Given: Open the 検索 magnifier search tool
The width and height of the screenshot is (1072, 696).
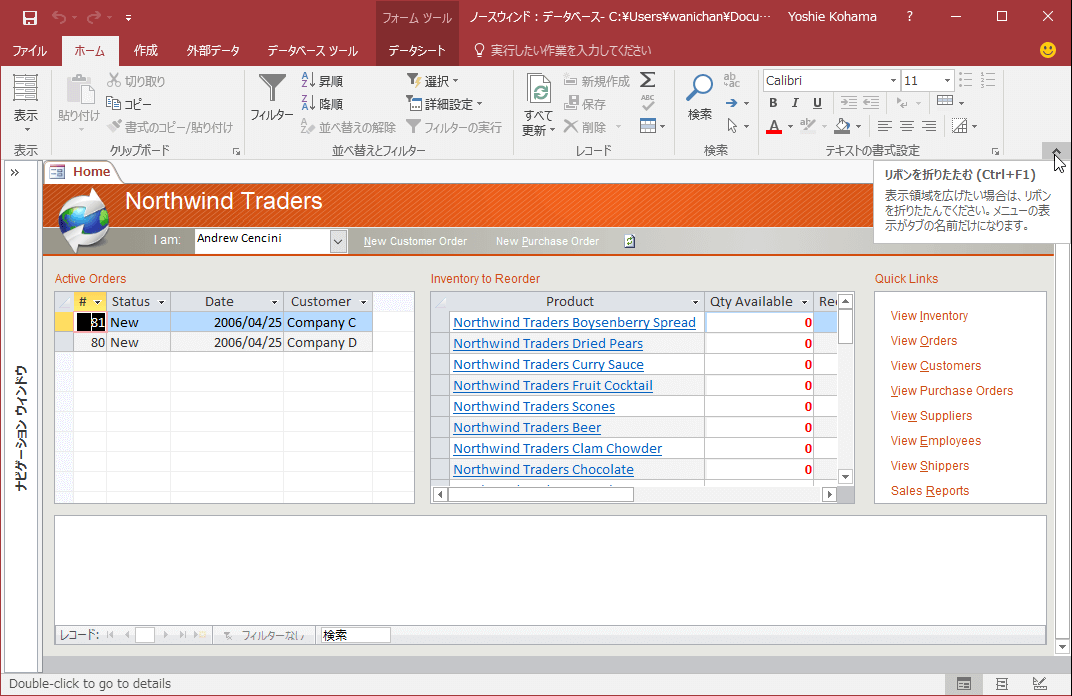Looking at the screenshot, I should click(699, 98).
